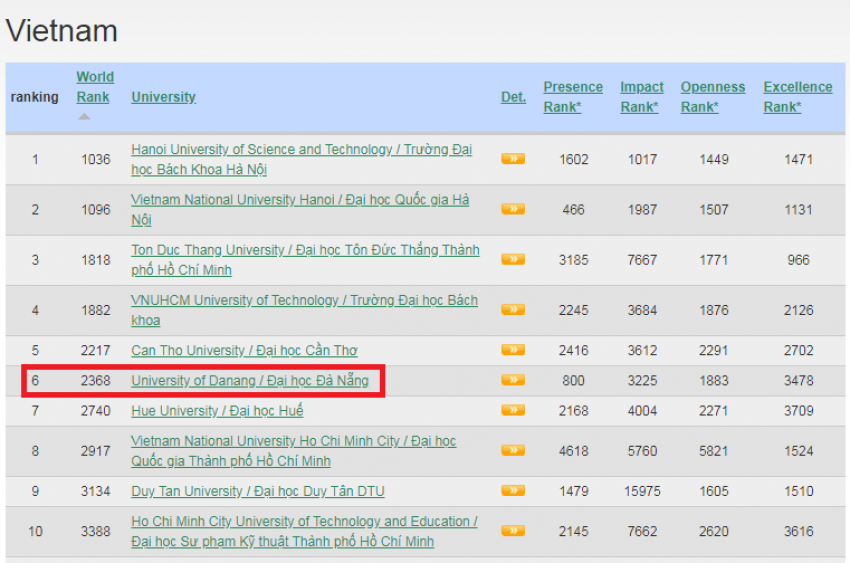Sort by Openness Rank column header
Screen dimensions: 850x563
712,97
